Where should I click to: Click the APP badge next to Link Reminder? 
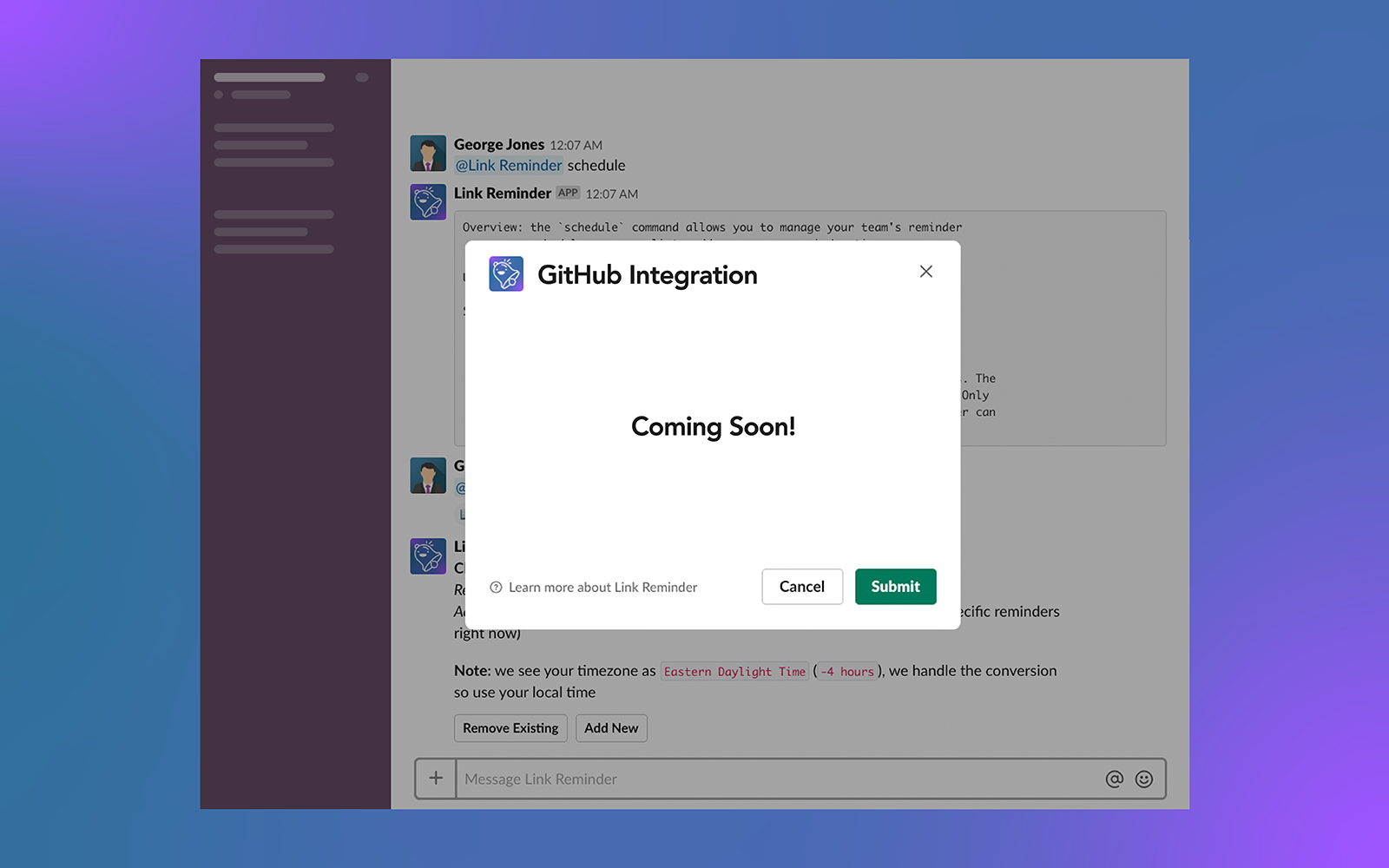568,193
